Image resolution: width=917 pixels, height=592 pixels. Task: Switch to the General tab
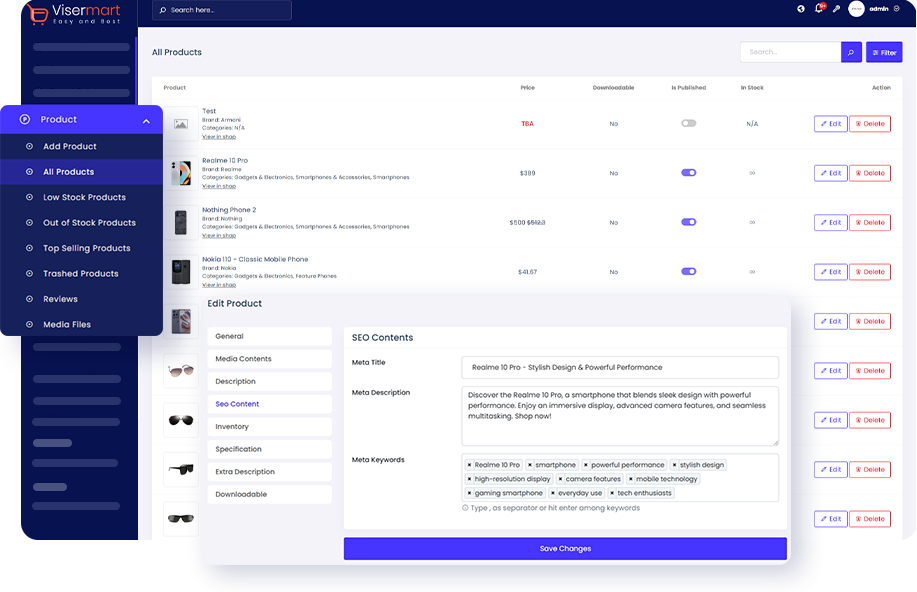[269, 336]
